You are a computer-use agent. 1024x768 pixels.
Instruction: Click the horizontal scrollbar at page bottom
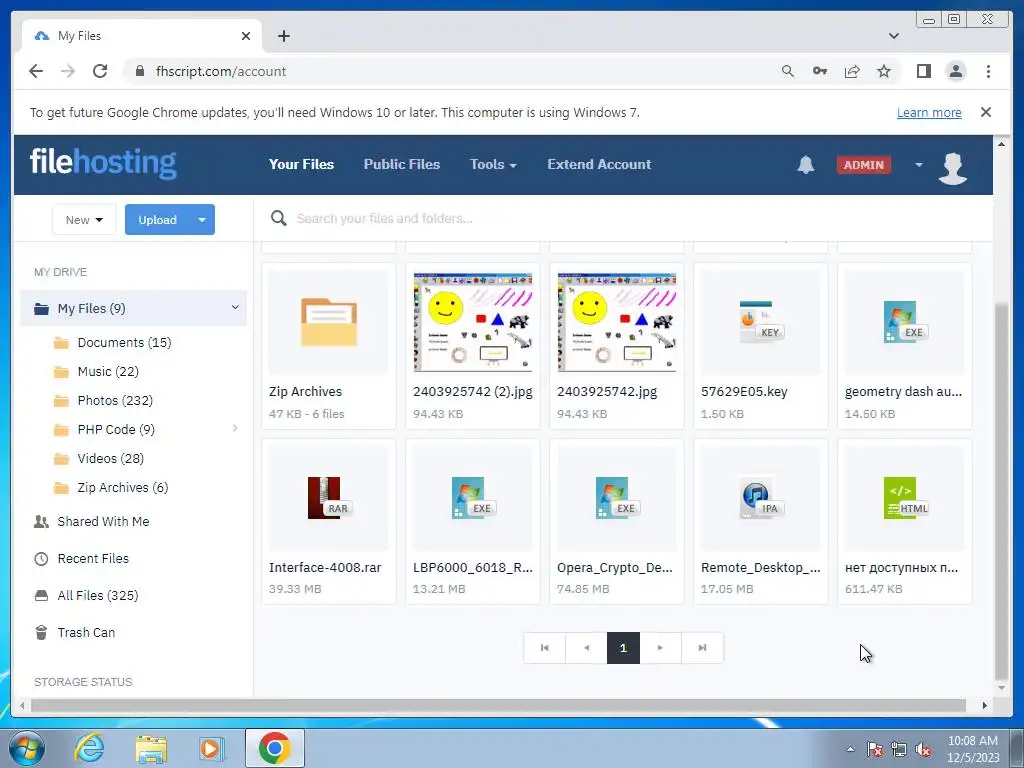pyautogui.click(x=498, y=705)
